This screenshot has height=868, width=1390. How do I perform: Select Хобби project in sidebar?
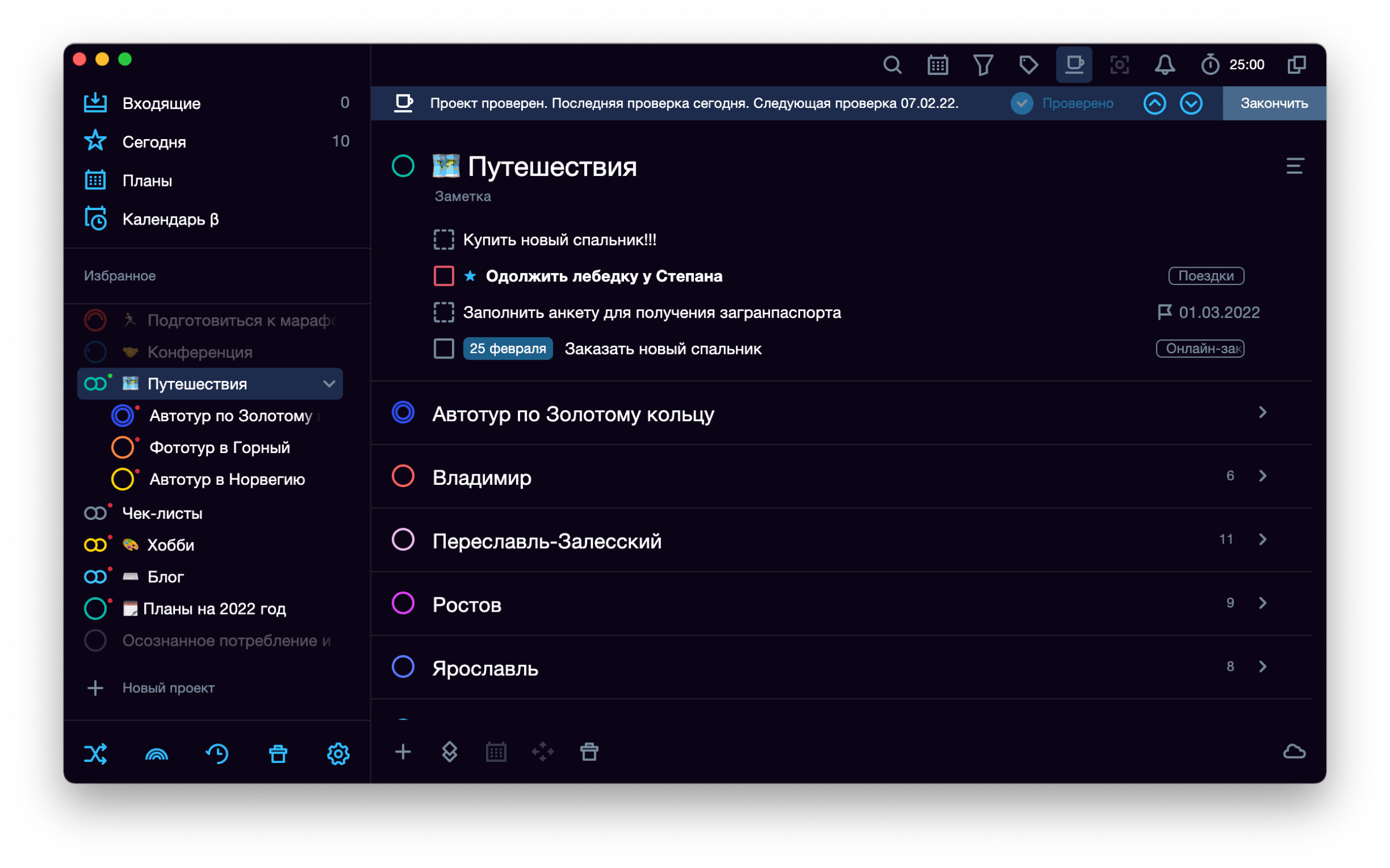pos(210,545)
